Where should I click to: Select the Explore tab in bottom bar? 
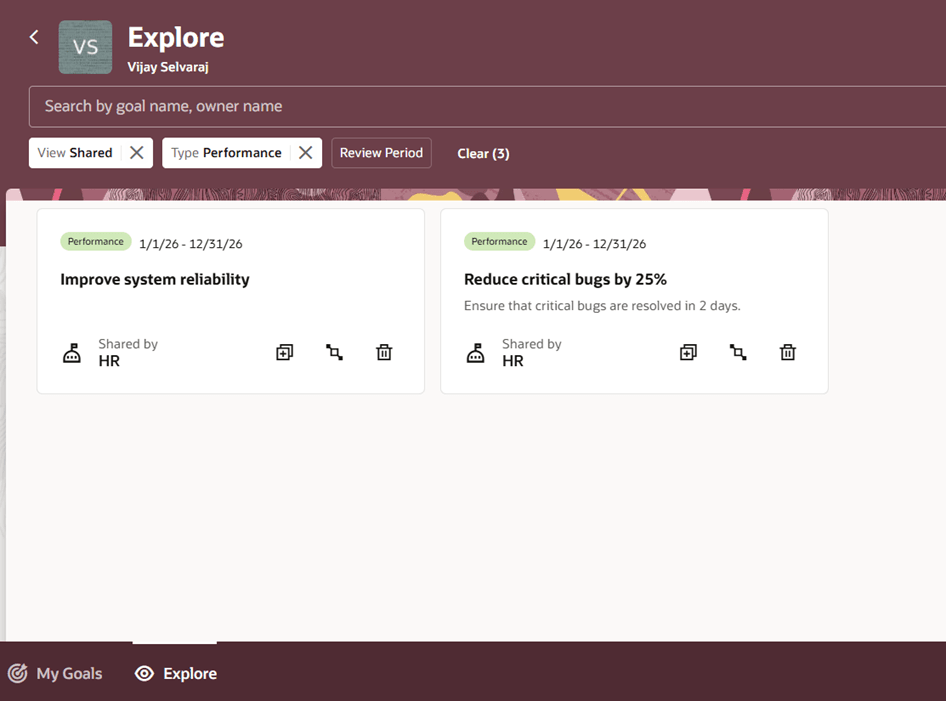tap(176, 673)
